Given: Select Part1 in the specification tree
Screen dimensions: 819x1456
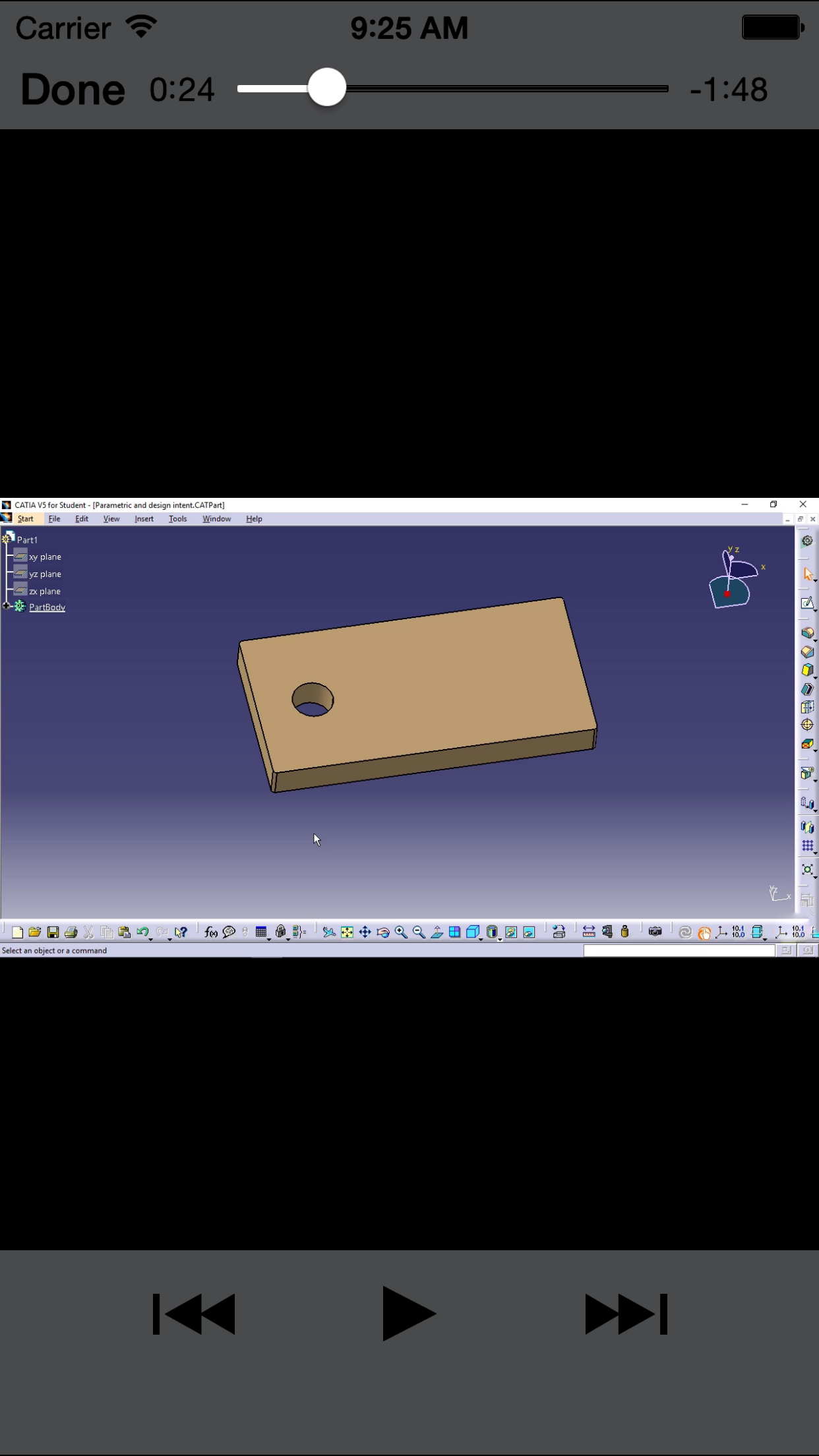Looking at the screenshot, I should [x=27, y=539].
